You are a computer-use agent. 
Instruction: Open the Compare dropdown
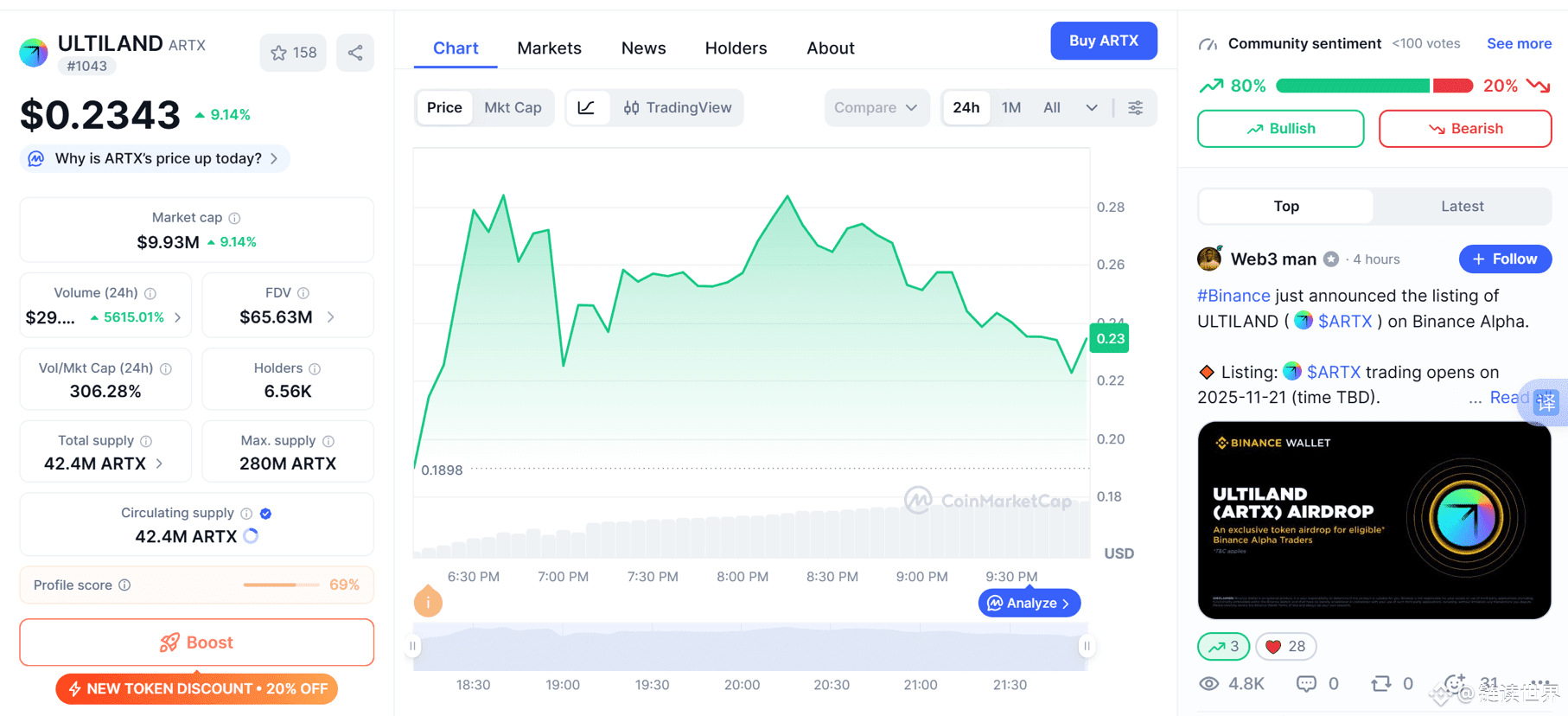point(876,107)
